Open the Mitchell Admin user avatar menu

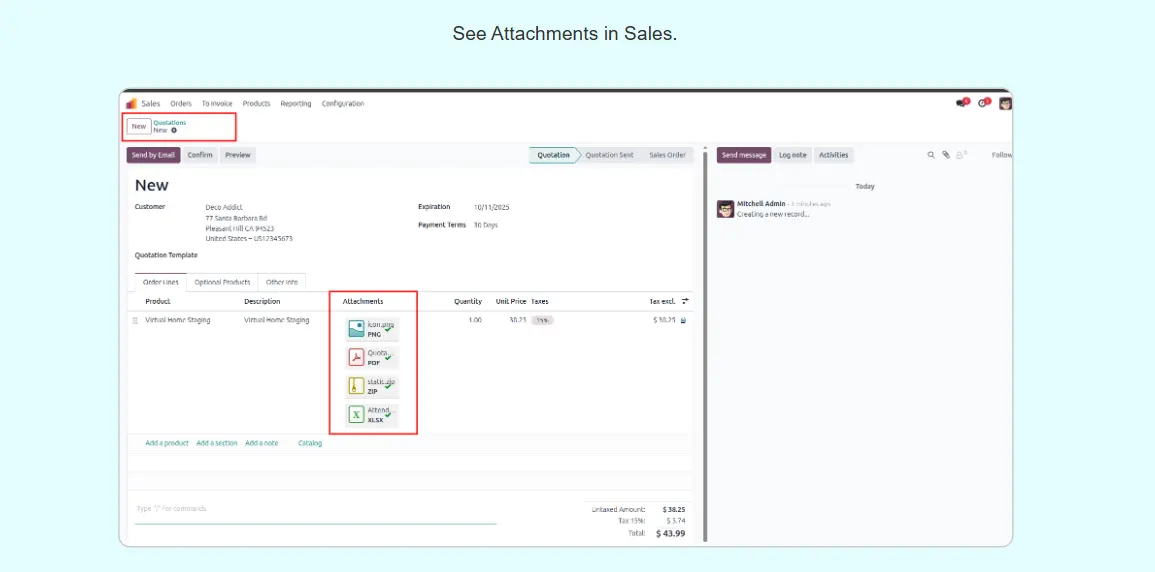click(x=1005, y=103)
